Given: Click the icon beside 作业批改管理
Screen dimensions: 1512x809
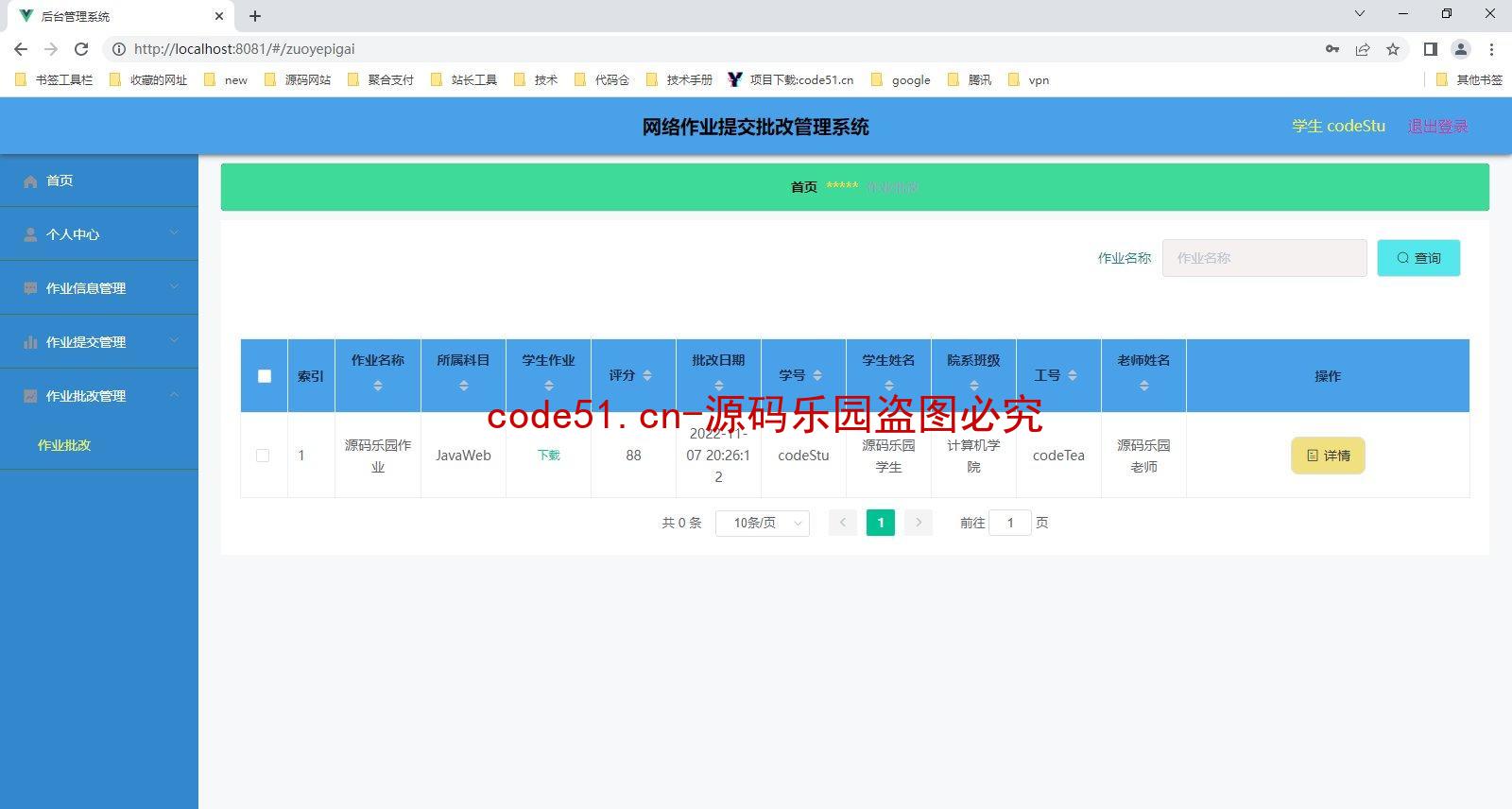Looking at the screenshot, I should 30,396.
